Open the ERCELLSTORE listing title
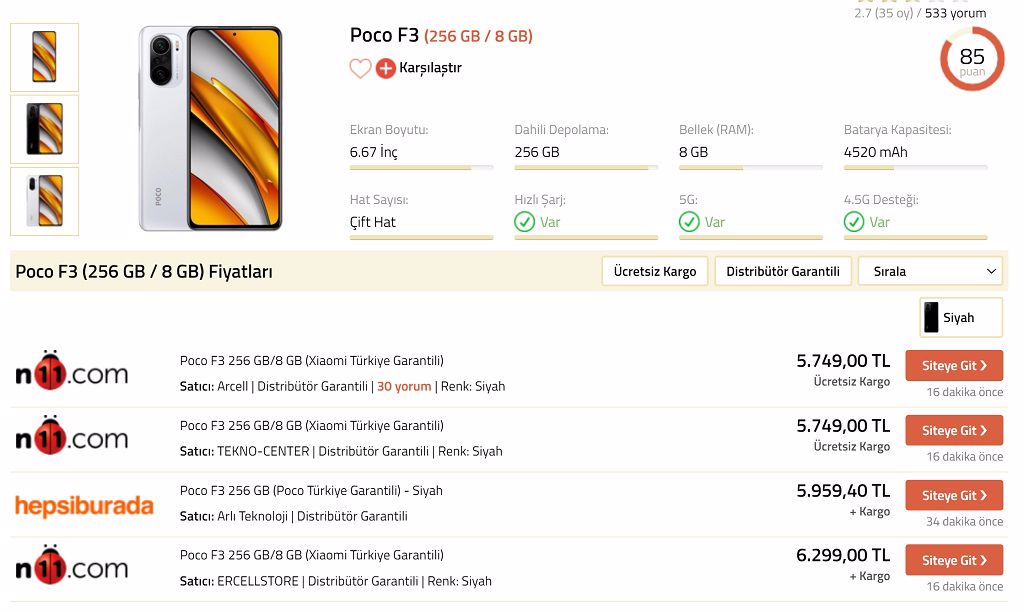Viewport: 1024px width, 612px height. pos(312,555)
